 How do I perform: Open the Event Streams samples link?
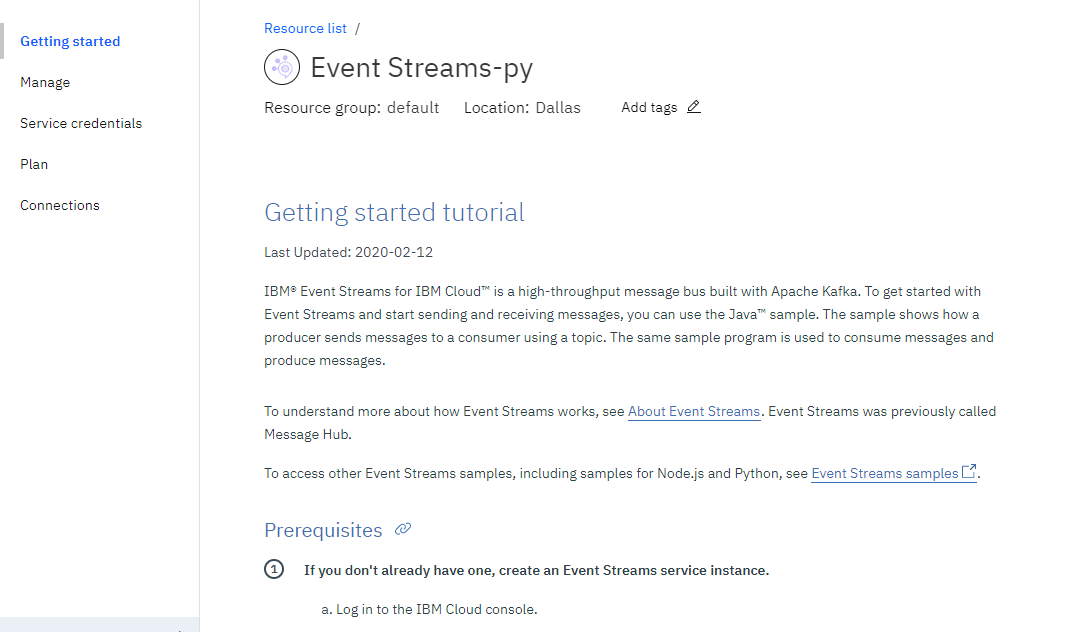[x=884, y=473]
